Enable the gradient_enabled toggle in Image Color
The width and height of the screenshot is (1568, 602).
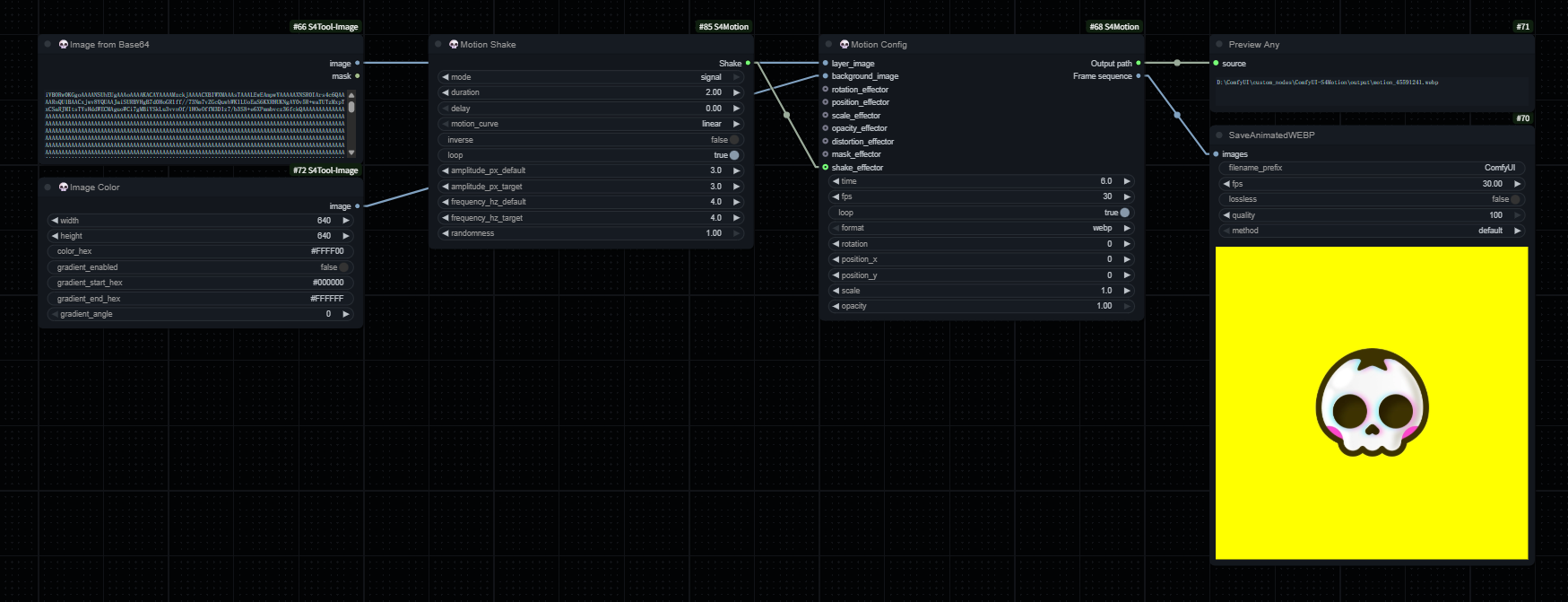(343, 267)
